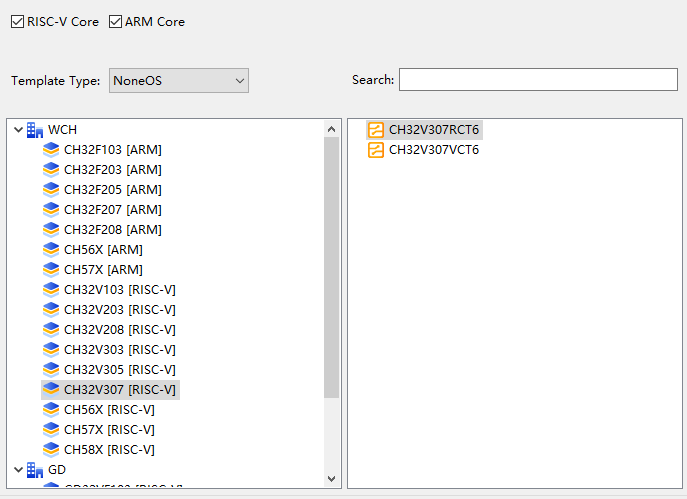Pick the CH32V307VCT6 chip model

tap(434, 150)
